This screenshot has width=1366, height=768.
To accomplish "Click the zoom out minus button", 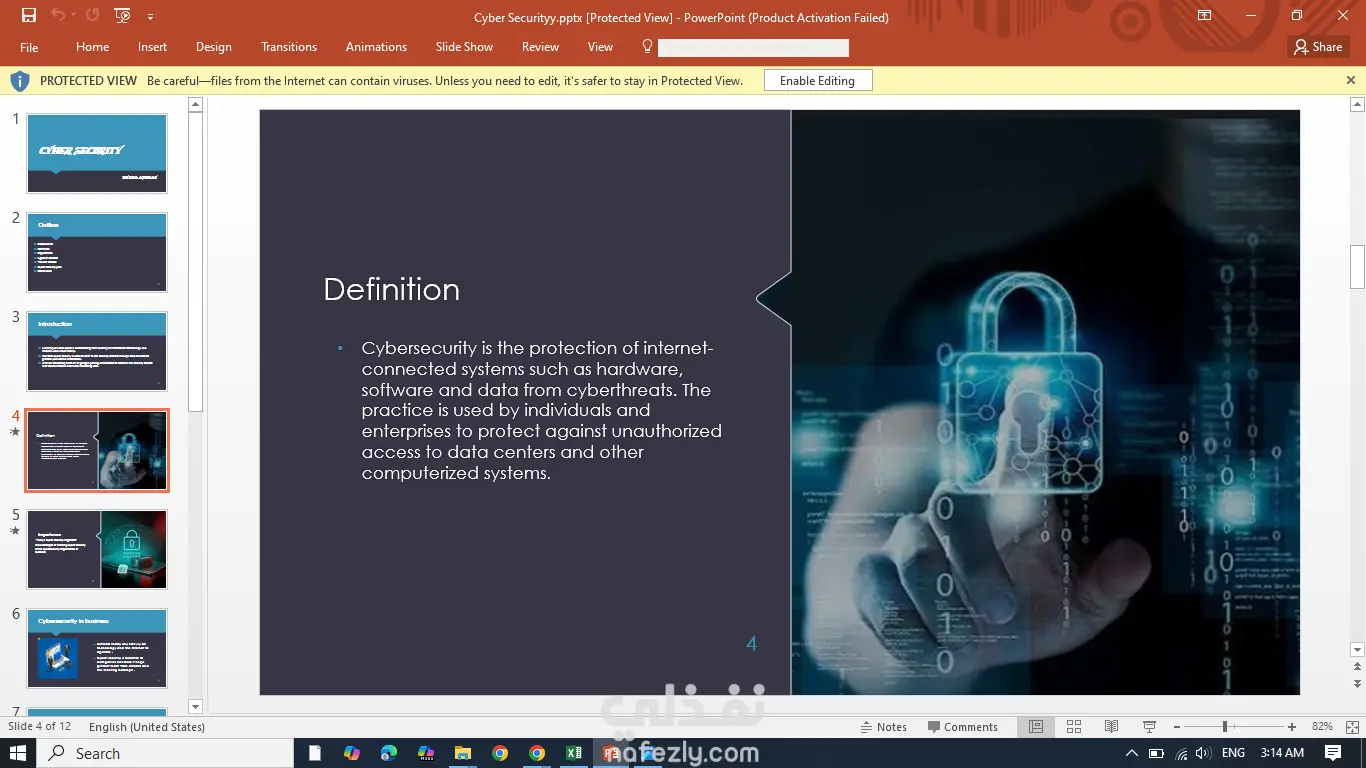I will pos(1177,727).
